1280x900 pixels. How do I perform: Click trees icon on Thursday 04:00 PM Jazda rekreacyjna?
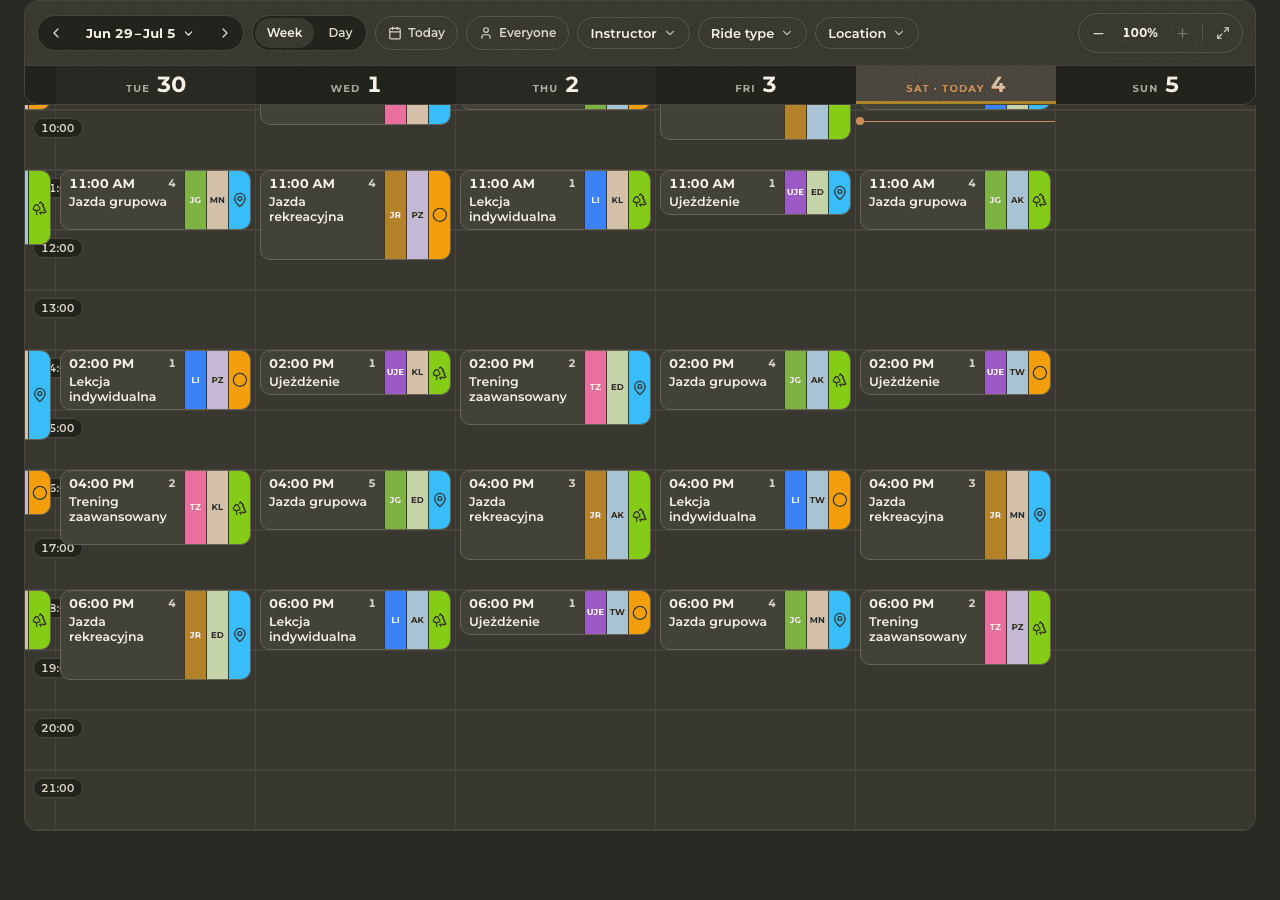pyautogui.click(x=640, y=515)
